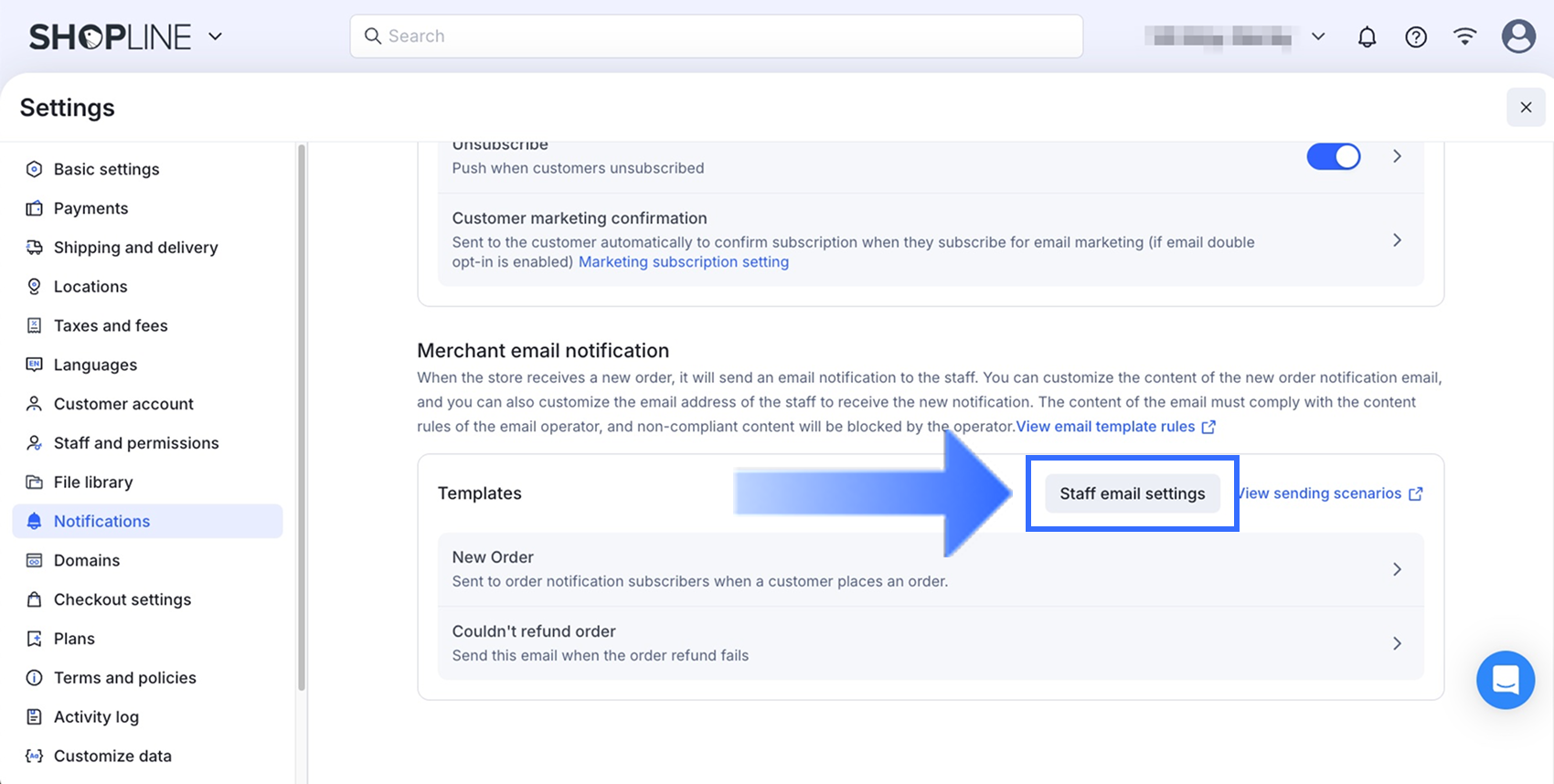The width and height of the screenshot is (1554, 784).
Task: Open Staff and permissions settings
Action: click(x=136, y=443)
